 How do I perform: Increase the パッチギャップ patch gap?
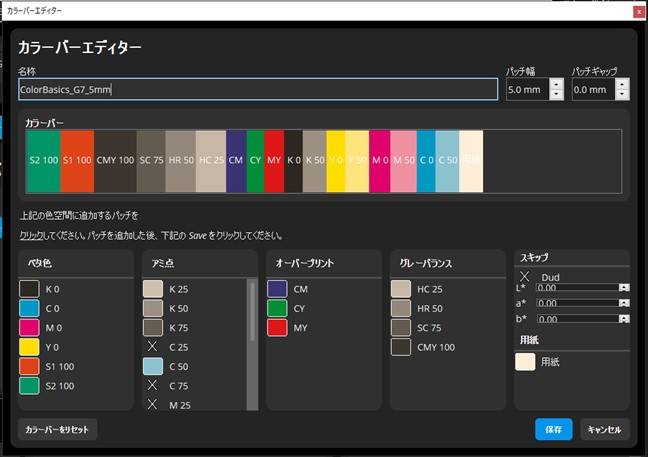pos(622,84)
